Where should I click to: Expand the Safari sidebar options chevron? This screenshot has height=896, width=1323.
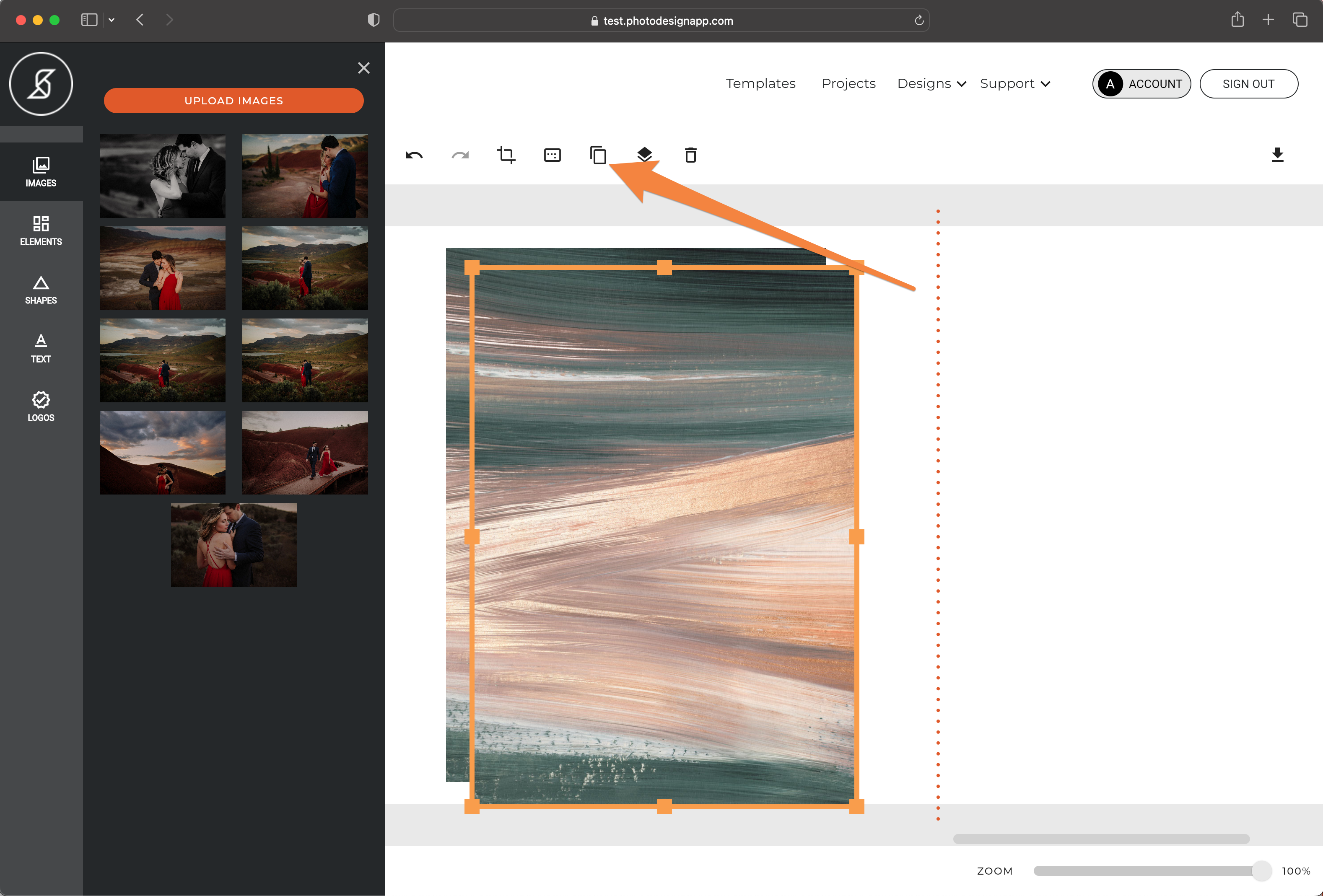(x=112, y=20)
